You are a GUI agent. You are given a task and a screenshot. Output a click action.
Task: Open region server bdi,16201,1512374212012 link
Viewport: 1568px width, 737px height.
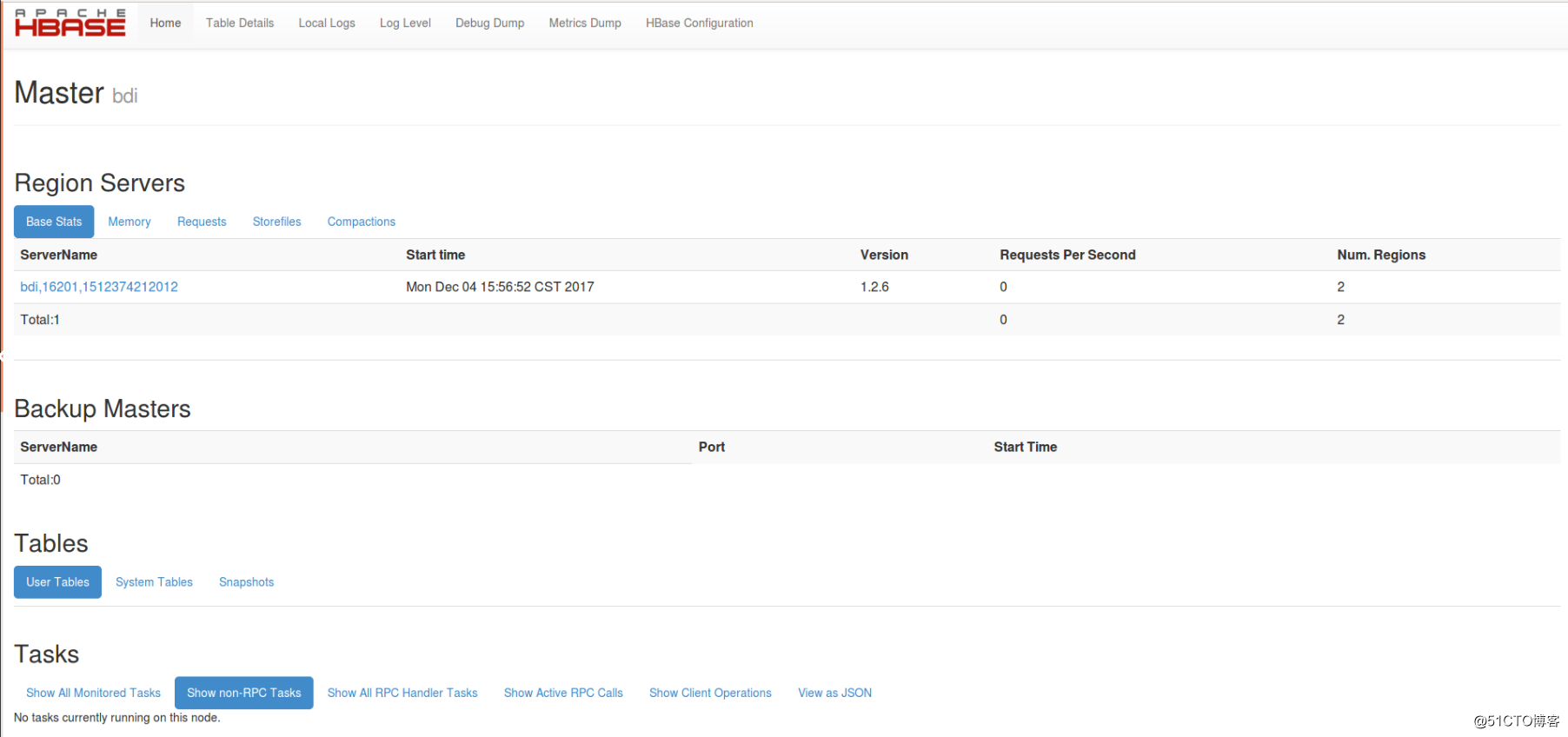pyautogui.click(x=99, y=287)
